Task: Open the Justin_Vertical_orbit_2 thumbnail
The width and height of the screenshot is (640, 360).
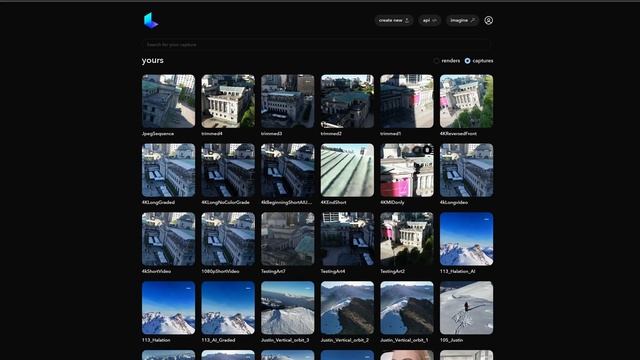Action: [x=347, y=308]
